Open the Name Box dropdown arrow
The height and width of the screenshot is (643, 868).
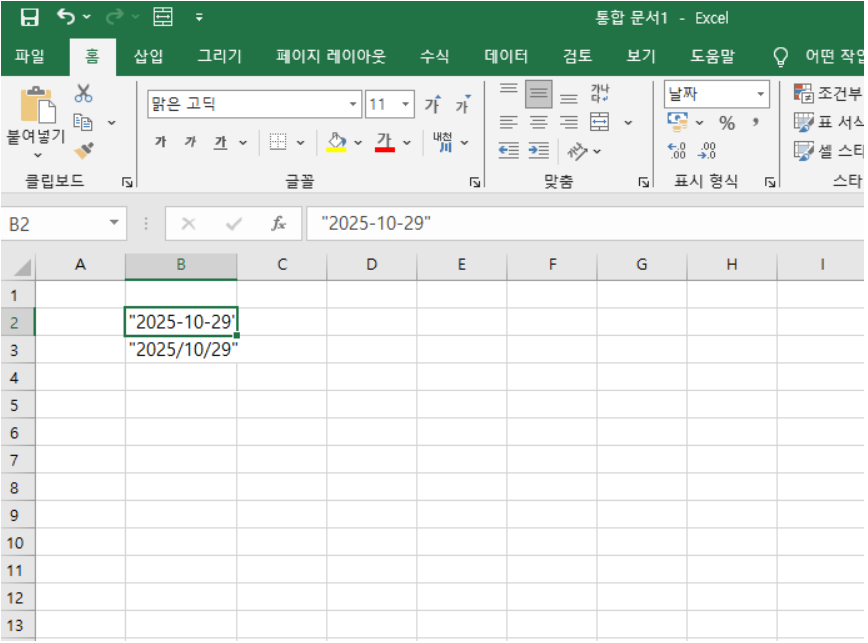pos(114,224)
